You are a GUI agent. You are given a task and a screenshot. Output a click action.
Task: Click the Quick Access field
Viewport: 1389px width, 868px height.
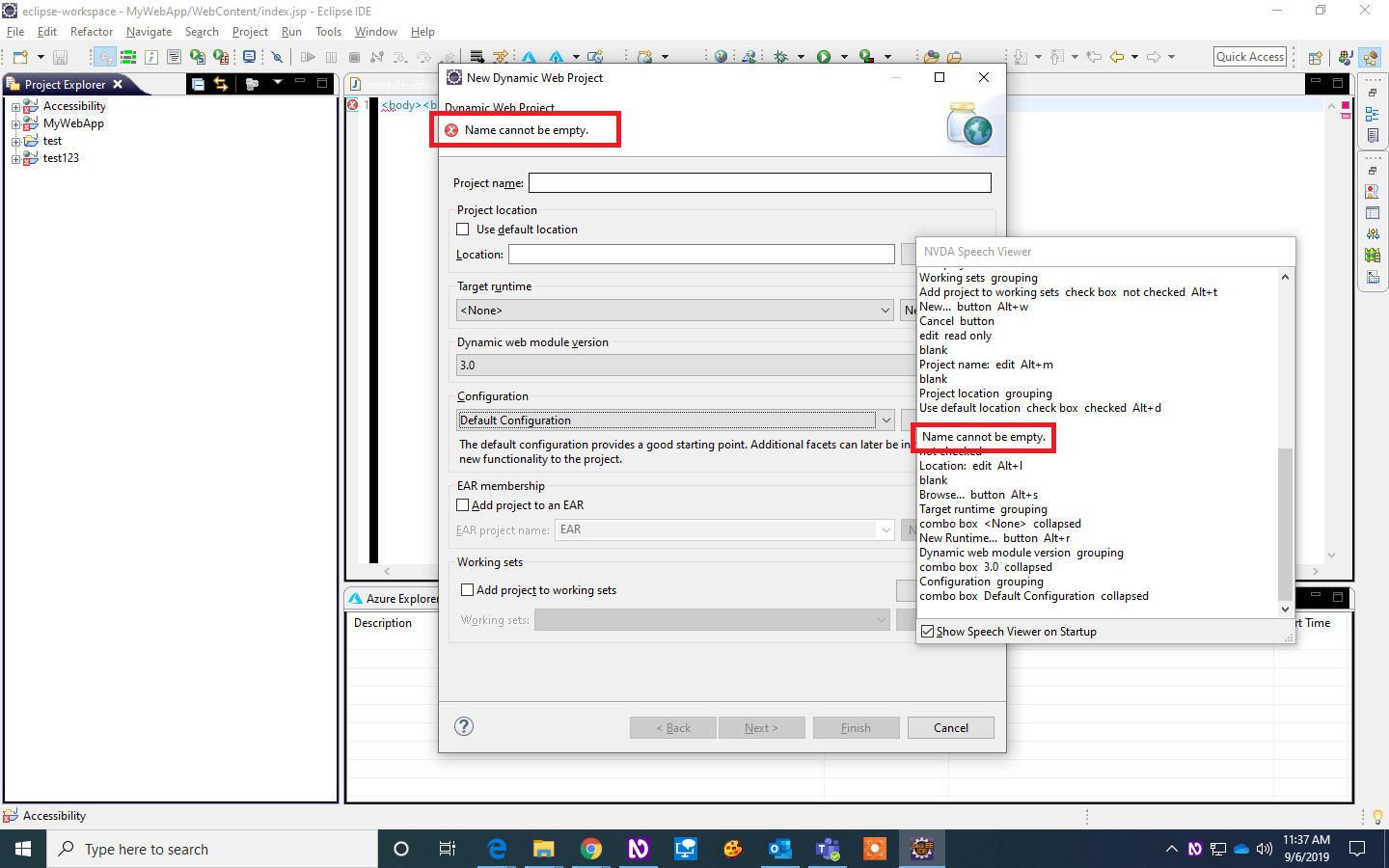(x=1249, y=56)
